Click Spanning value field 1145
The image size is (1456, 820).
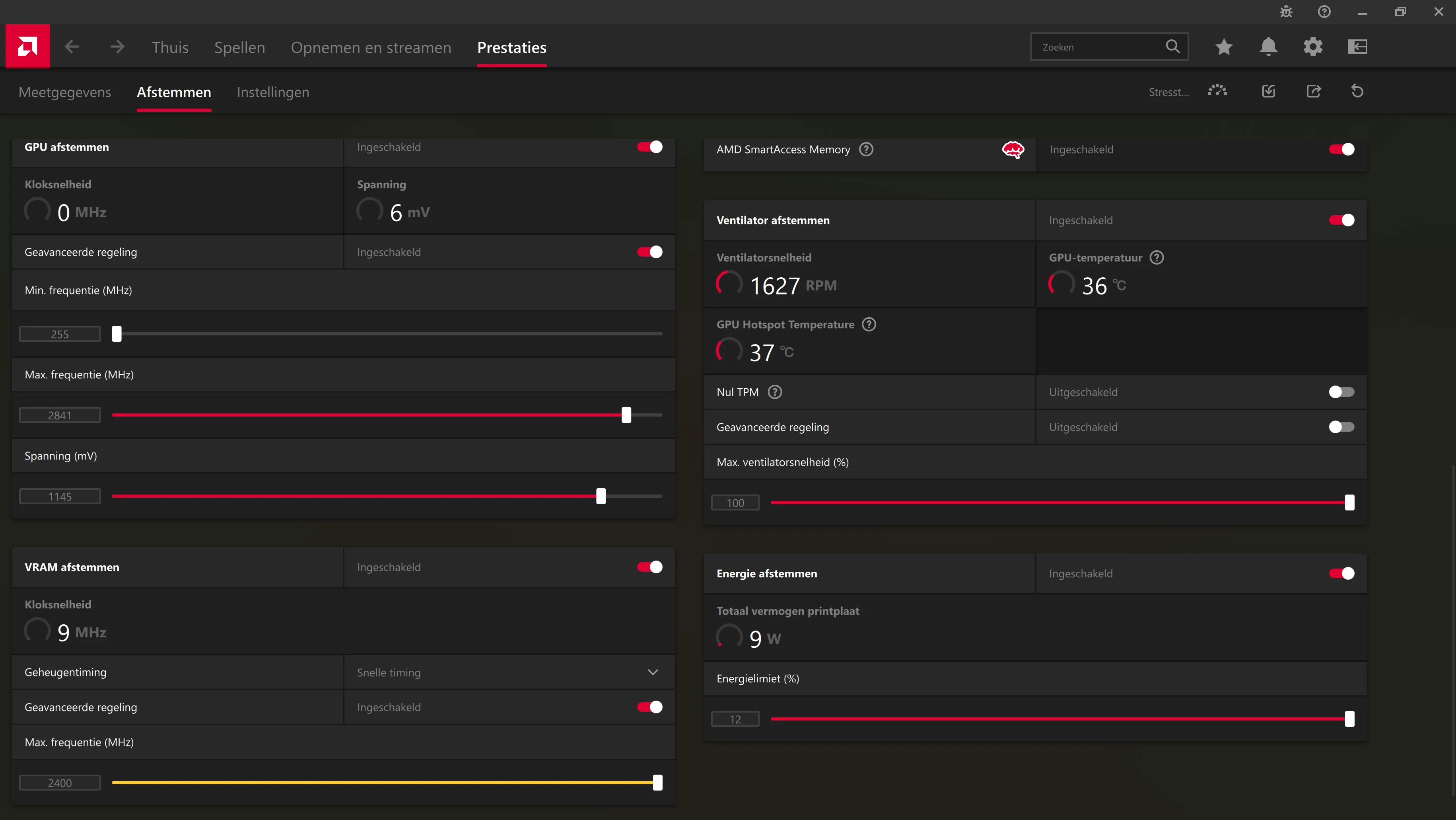60,497
